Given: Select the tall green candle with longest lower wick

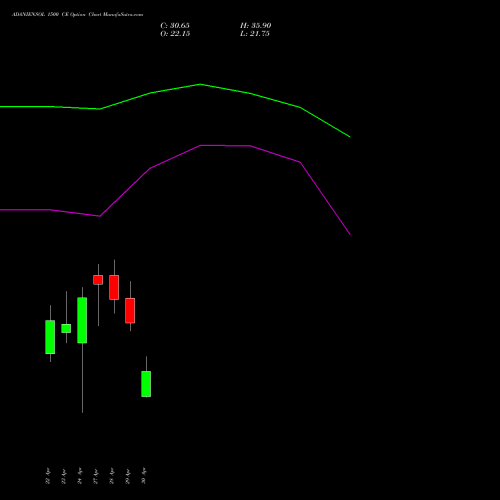Looking at the screenshot, I should coord(82,320).
